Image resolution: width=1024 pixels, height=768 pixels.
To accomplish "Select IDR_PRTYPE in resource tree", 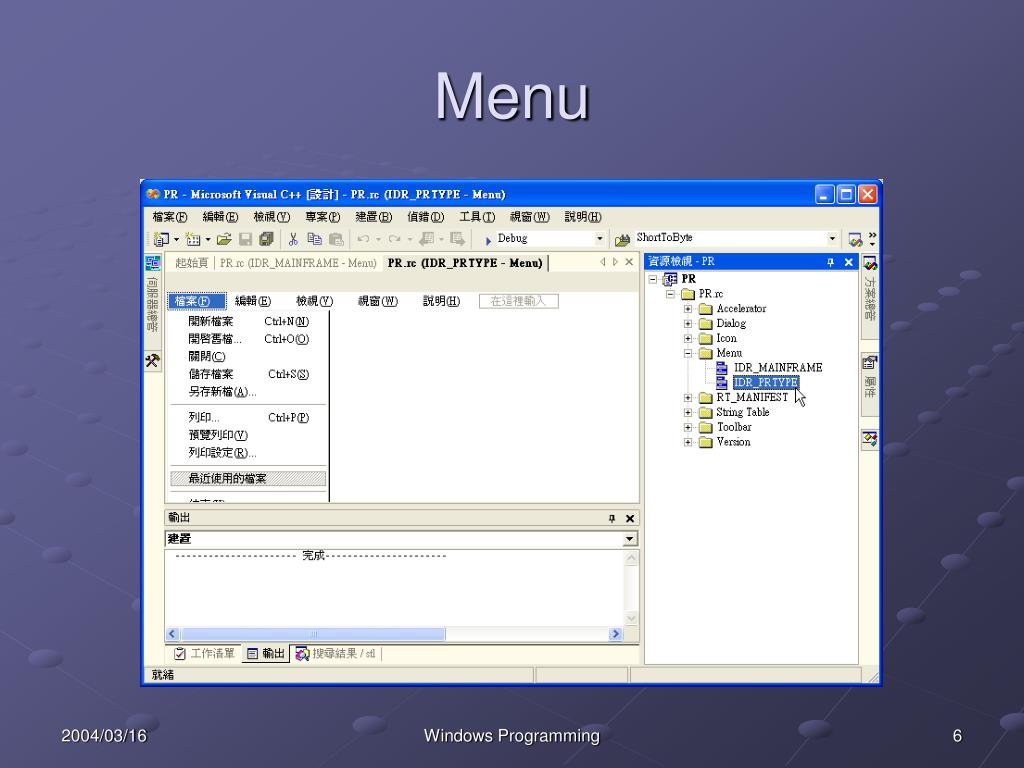I will [765, 383].
